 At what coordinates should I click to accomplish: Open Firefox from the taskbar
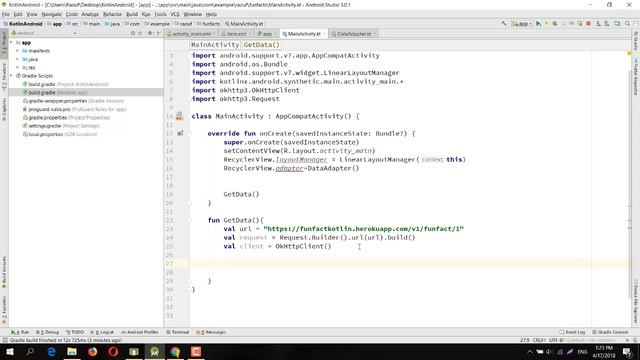93,351
